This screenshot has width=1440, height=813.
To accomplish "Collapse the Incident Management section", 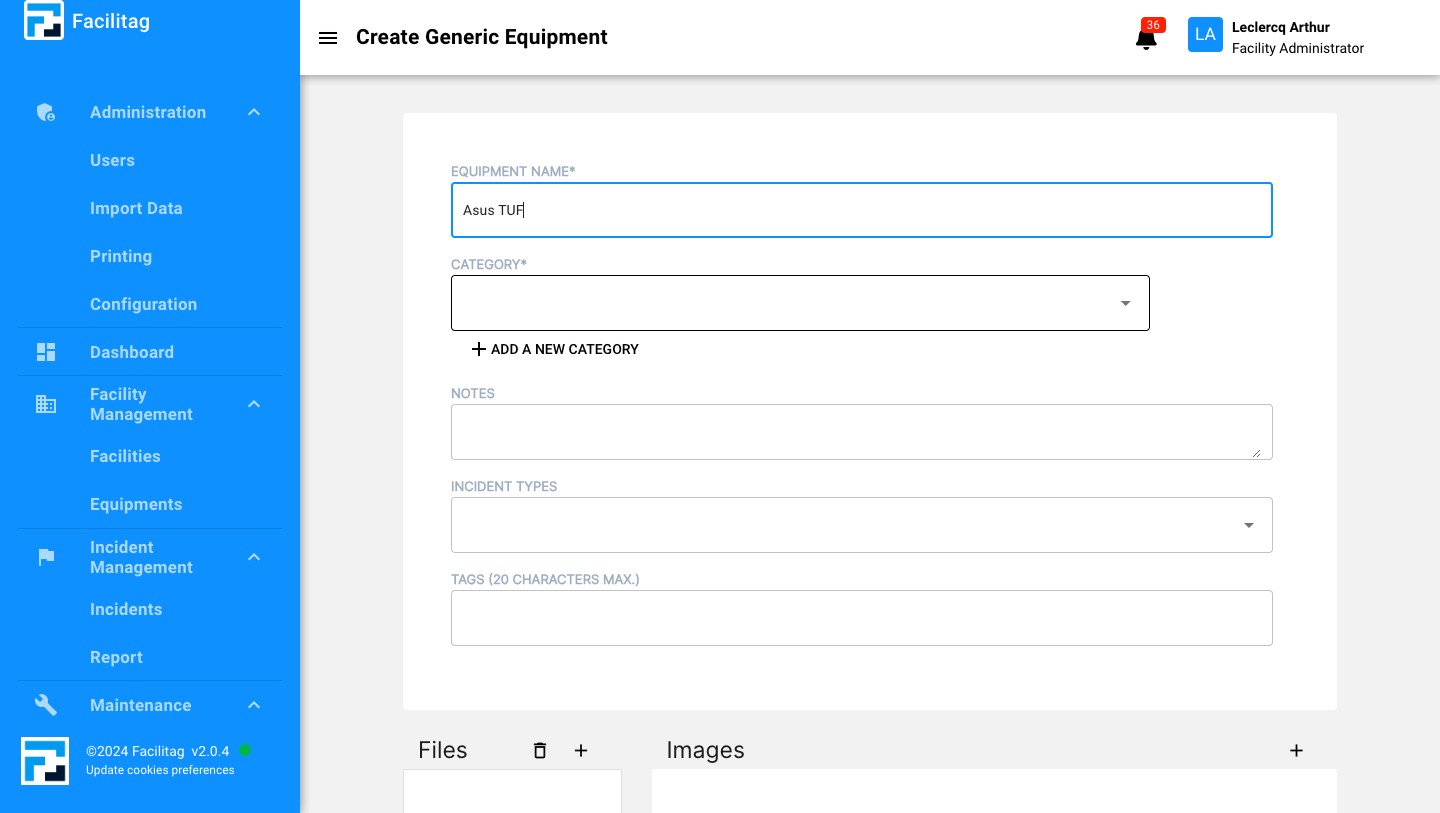I will [x=254, y=557].
